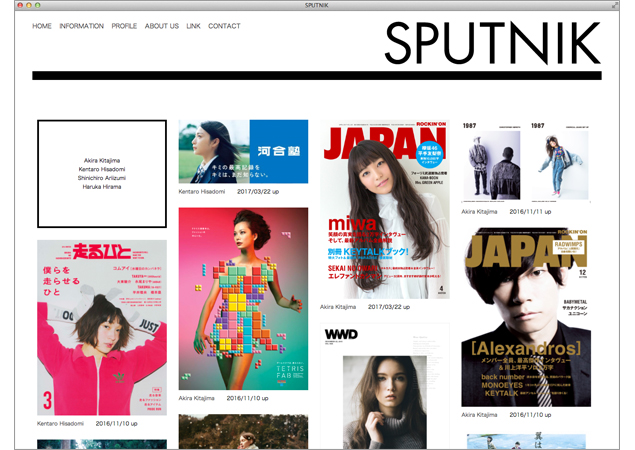Open the autumn forest photo thumbnail

pos(243,431)
